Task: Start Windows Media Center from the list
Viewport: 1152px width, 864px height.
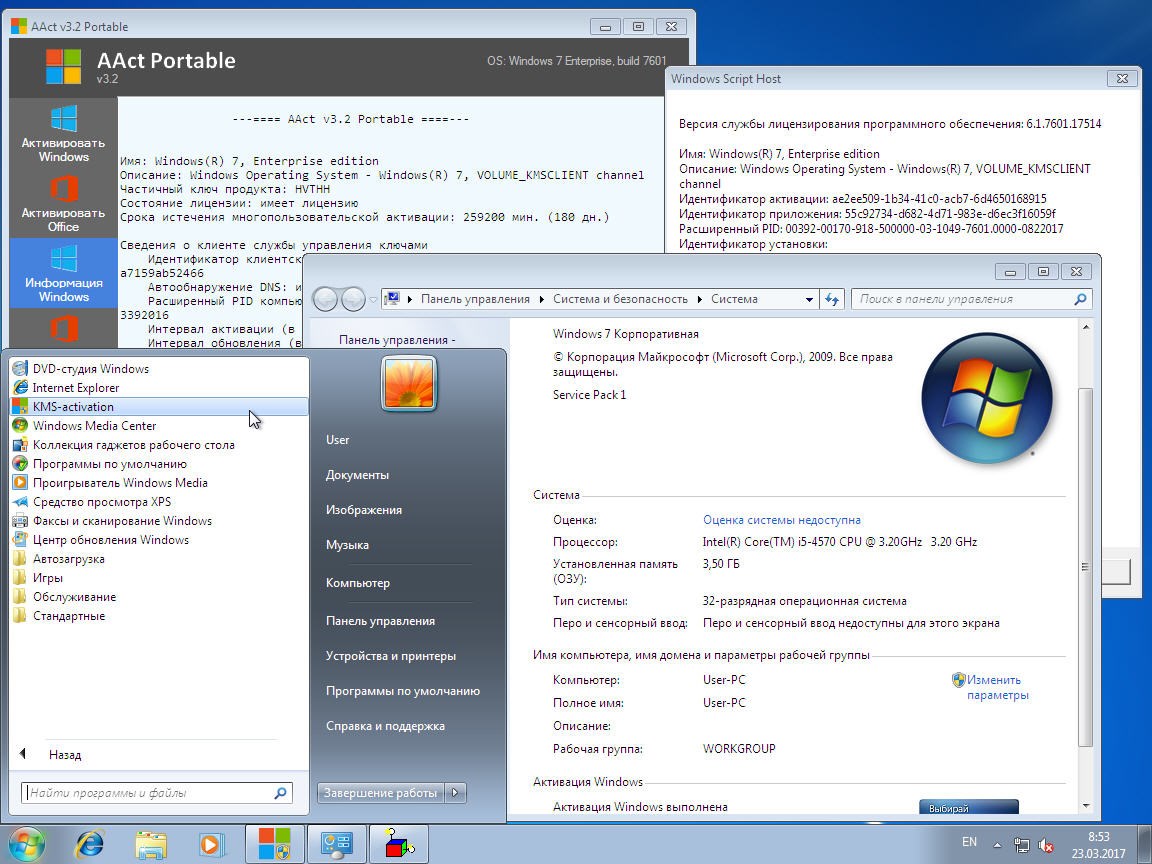Action: click(x=158, y=426)
